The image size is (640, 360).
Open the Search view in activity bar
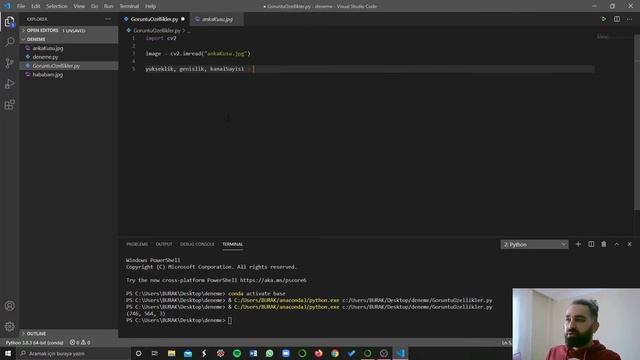(9, 42)
